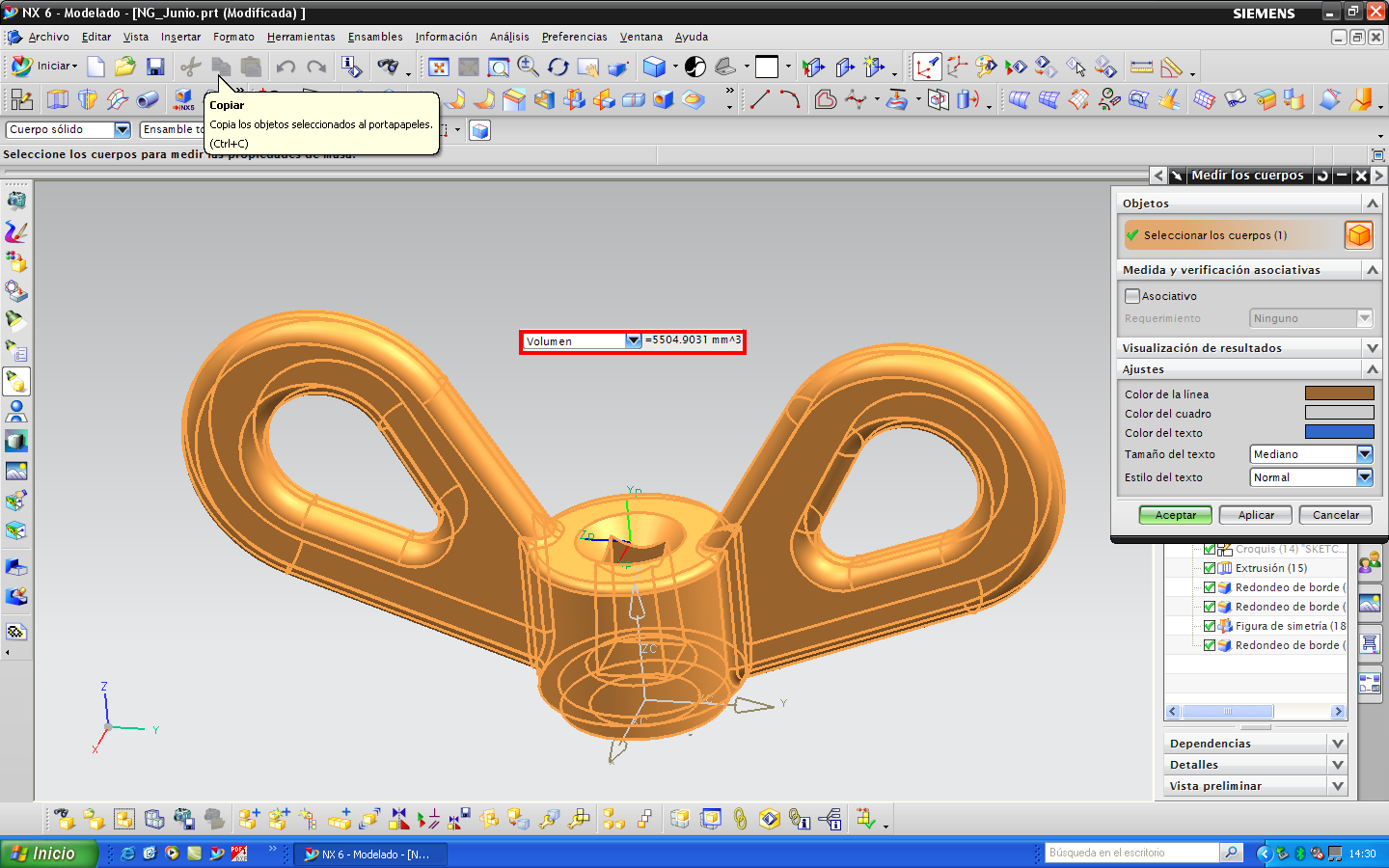Image resolution: width=1389 pixels, height=868 pixels.
Task: Open the Archivo menu
Action: click(48, 37)
